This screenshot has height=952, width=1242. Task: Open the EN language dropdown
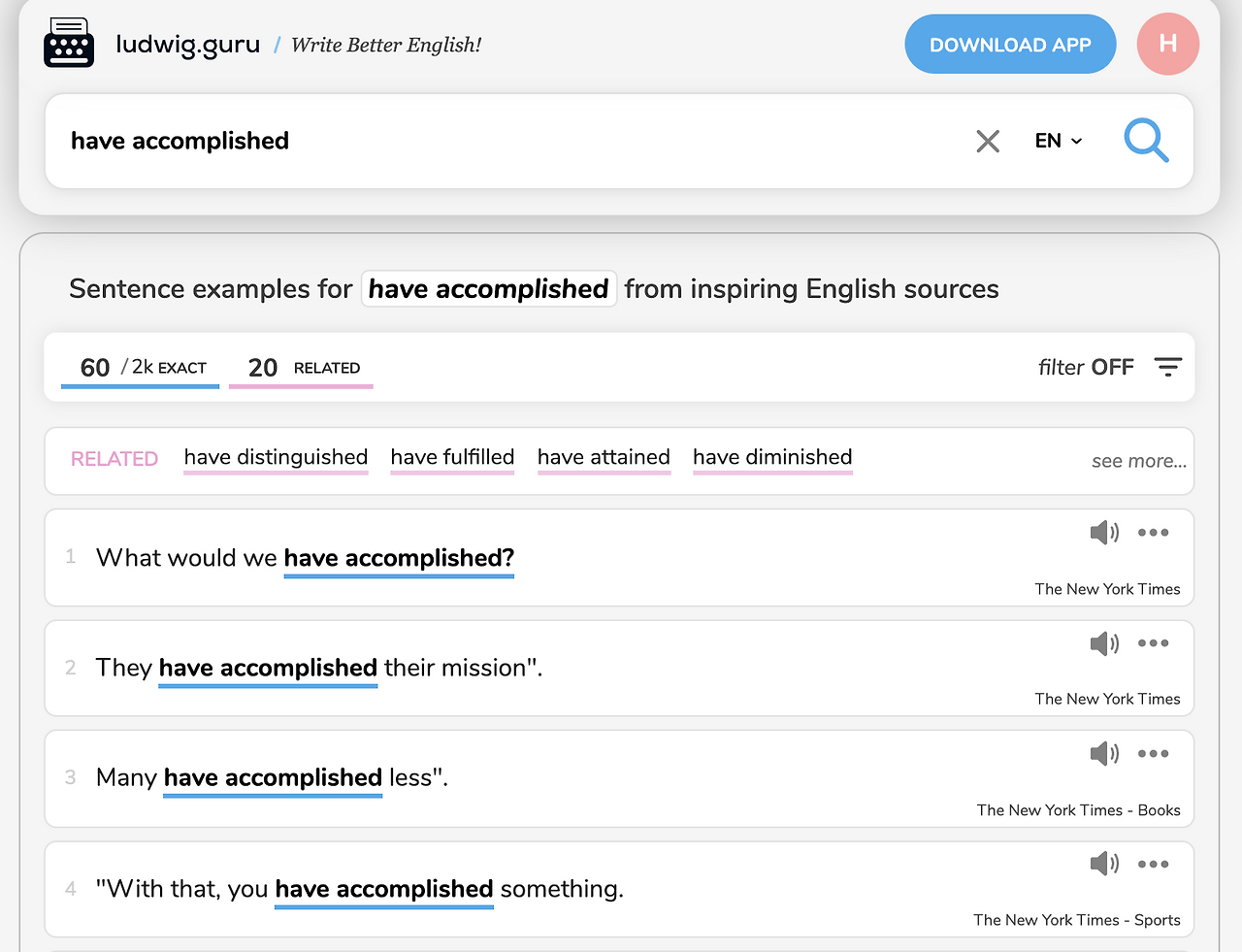(x=1057, y=141)
